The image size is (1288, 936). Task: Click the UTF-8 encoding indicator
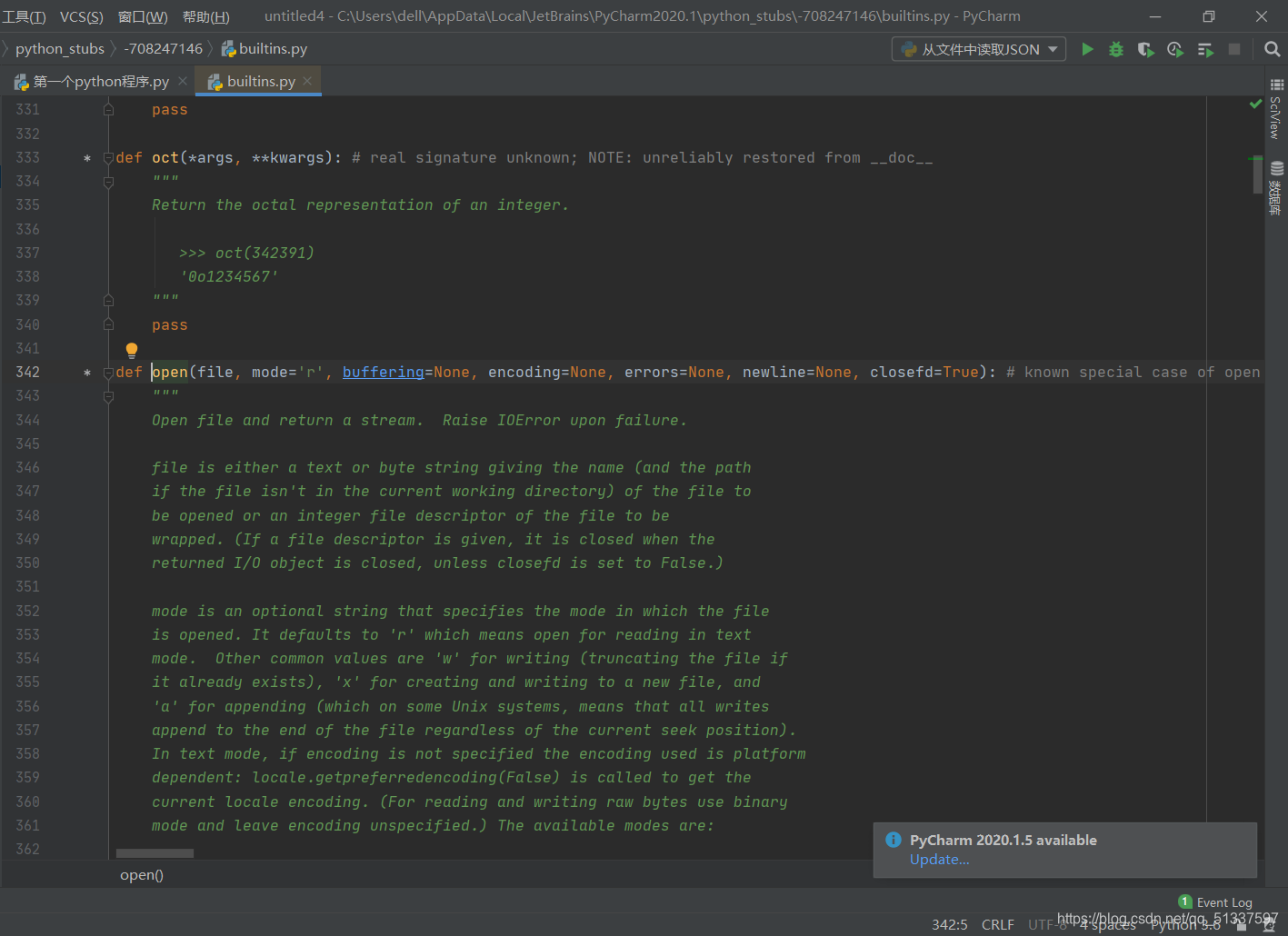coord(1048,924)
